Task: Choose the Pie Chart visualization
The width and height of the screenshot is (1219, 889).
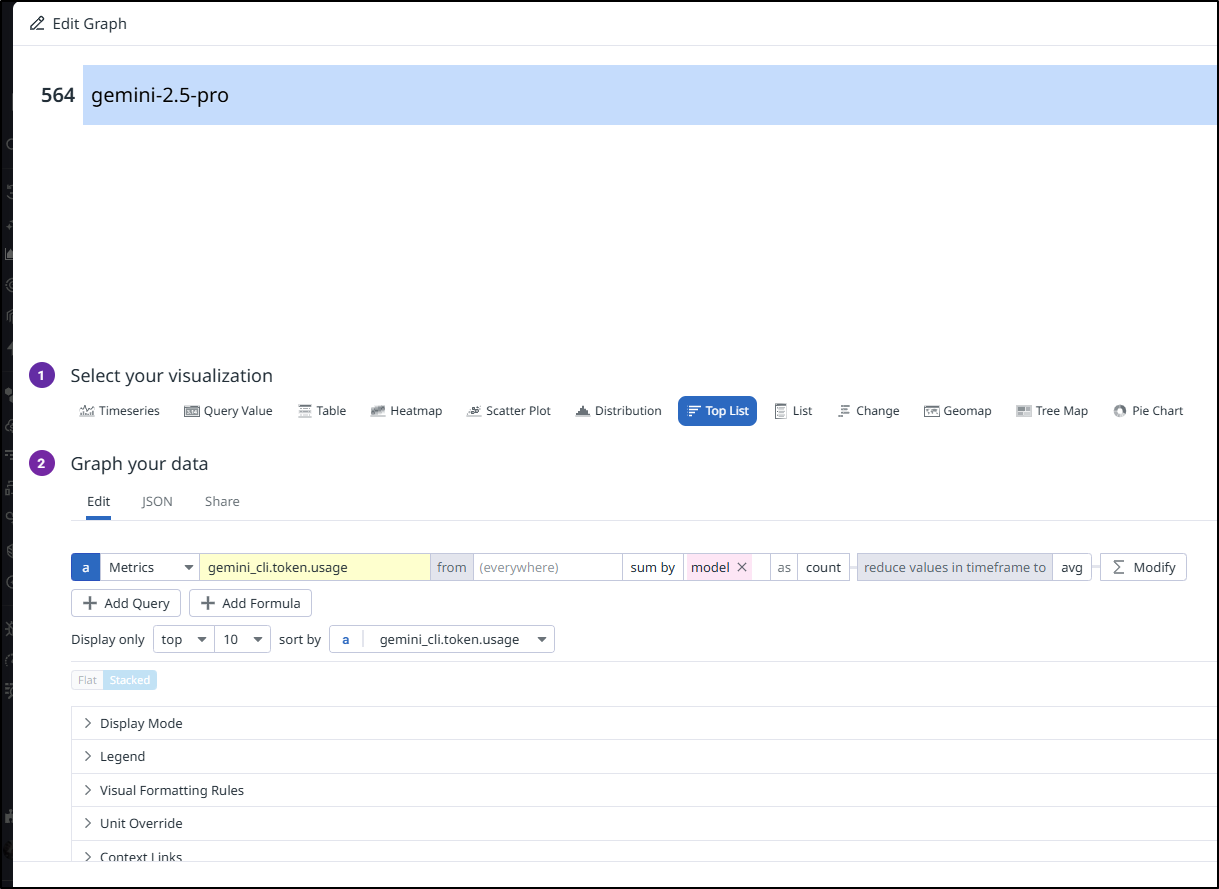Action: 1148,411
